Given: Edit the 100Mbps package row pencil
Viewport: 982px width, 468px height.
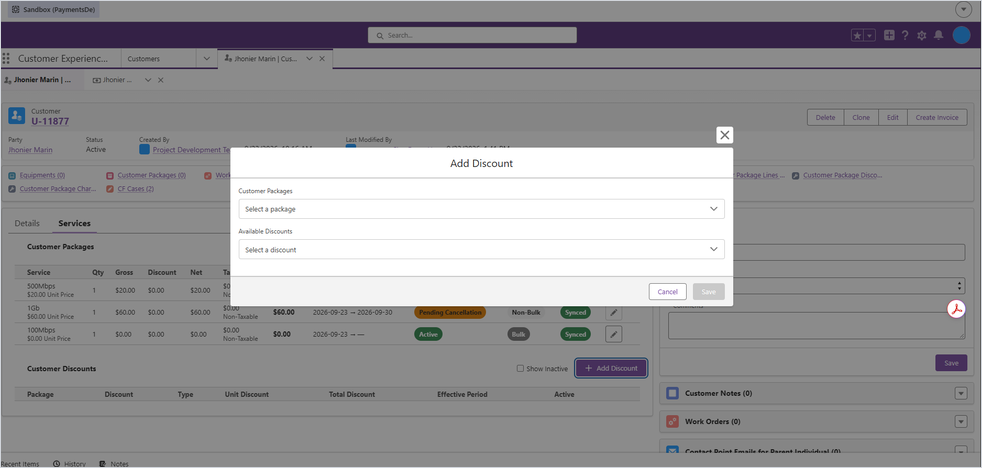Looking at the screenshot, I should tap(614, 335).
